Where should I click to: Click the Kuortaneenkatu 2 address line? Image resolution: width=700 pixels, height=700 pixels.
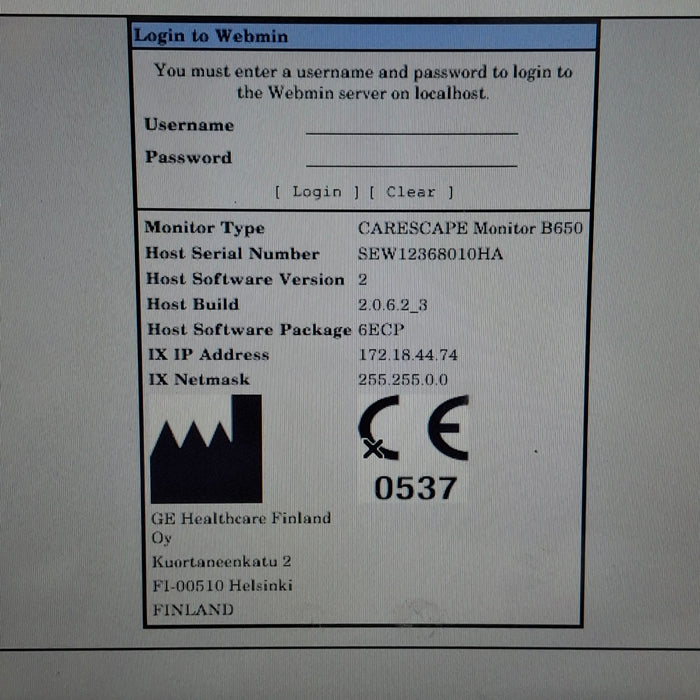pos(221,562)
